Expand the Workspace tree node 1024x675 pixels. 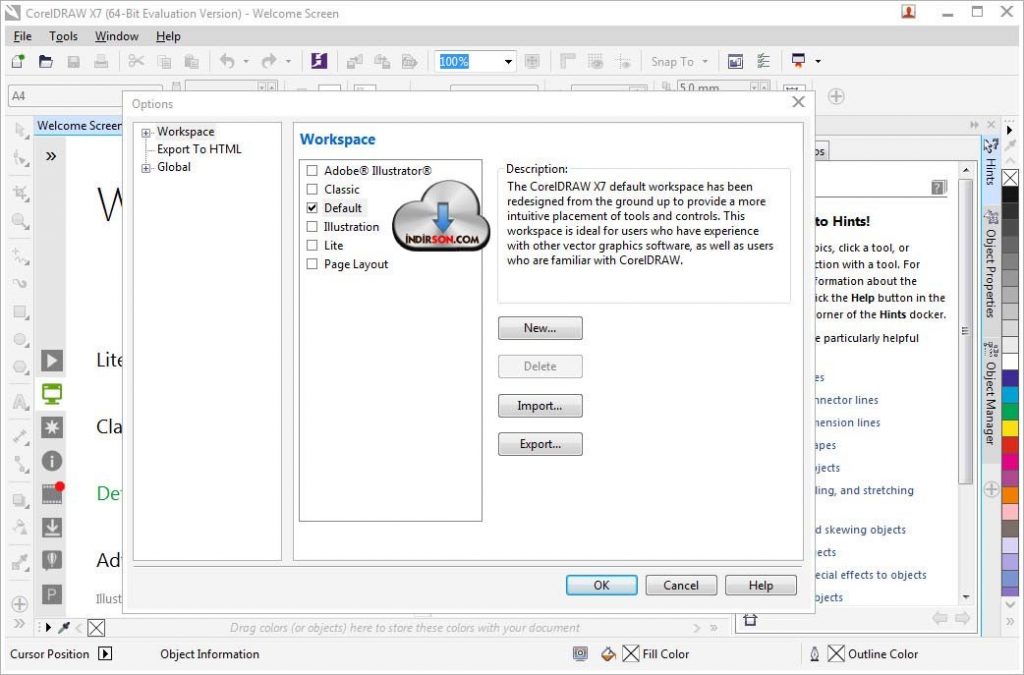click(146, 133)
